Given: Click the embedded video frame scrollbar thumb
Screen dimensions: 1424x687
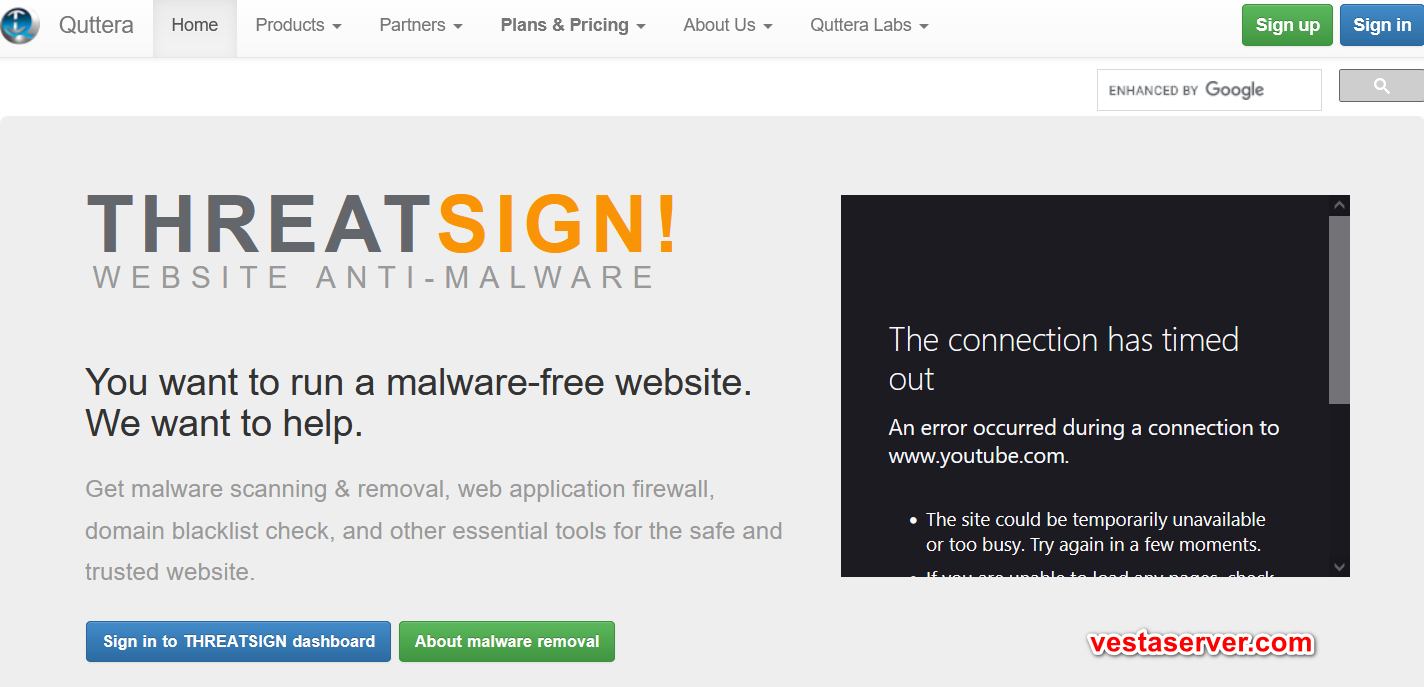Looking at the screenshot, I should click(1339, 310).
